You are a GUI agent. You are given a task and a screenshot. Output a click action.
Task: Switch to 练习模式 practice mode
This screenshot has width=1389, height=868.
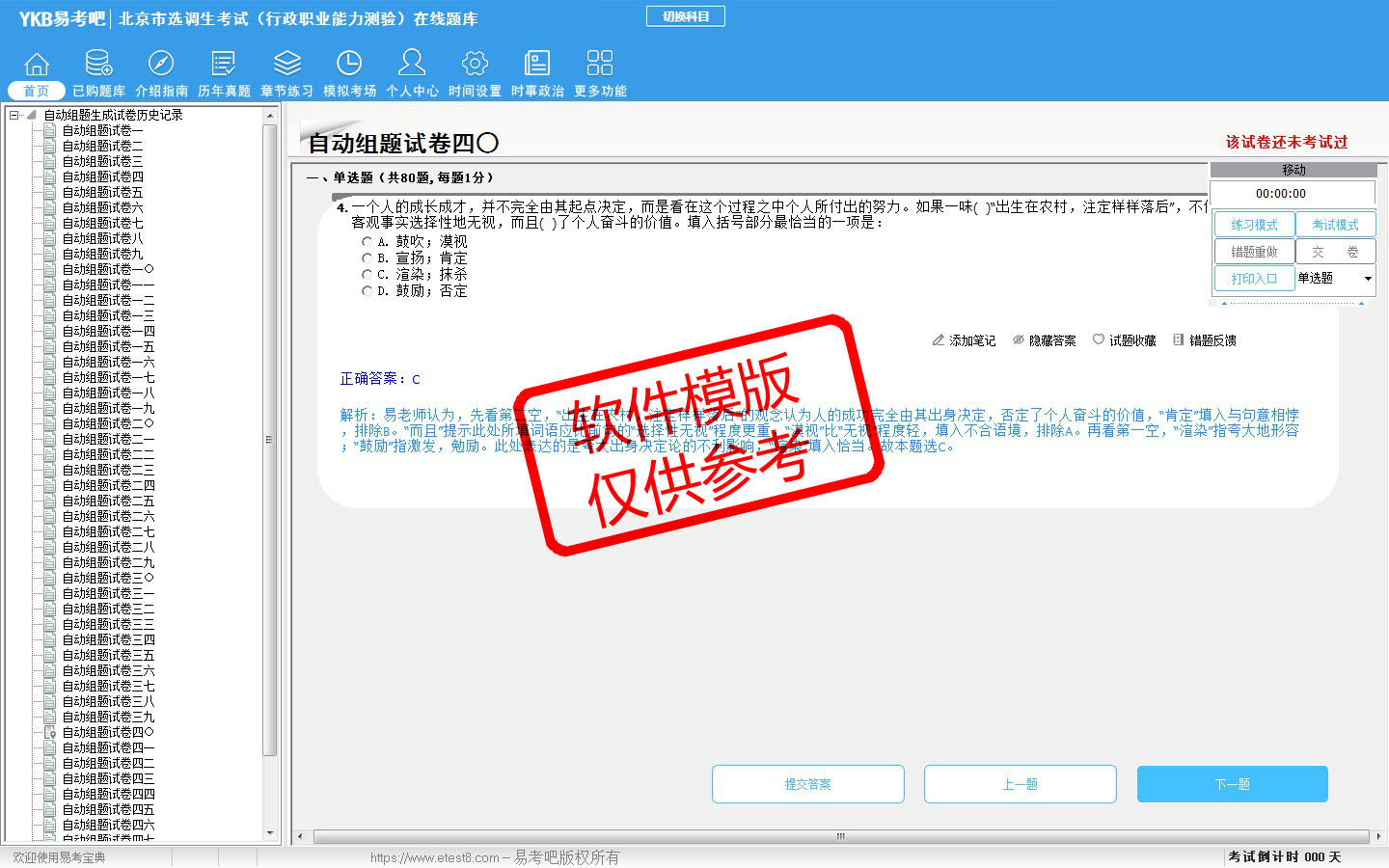[1254, 225]
